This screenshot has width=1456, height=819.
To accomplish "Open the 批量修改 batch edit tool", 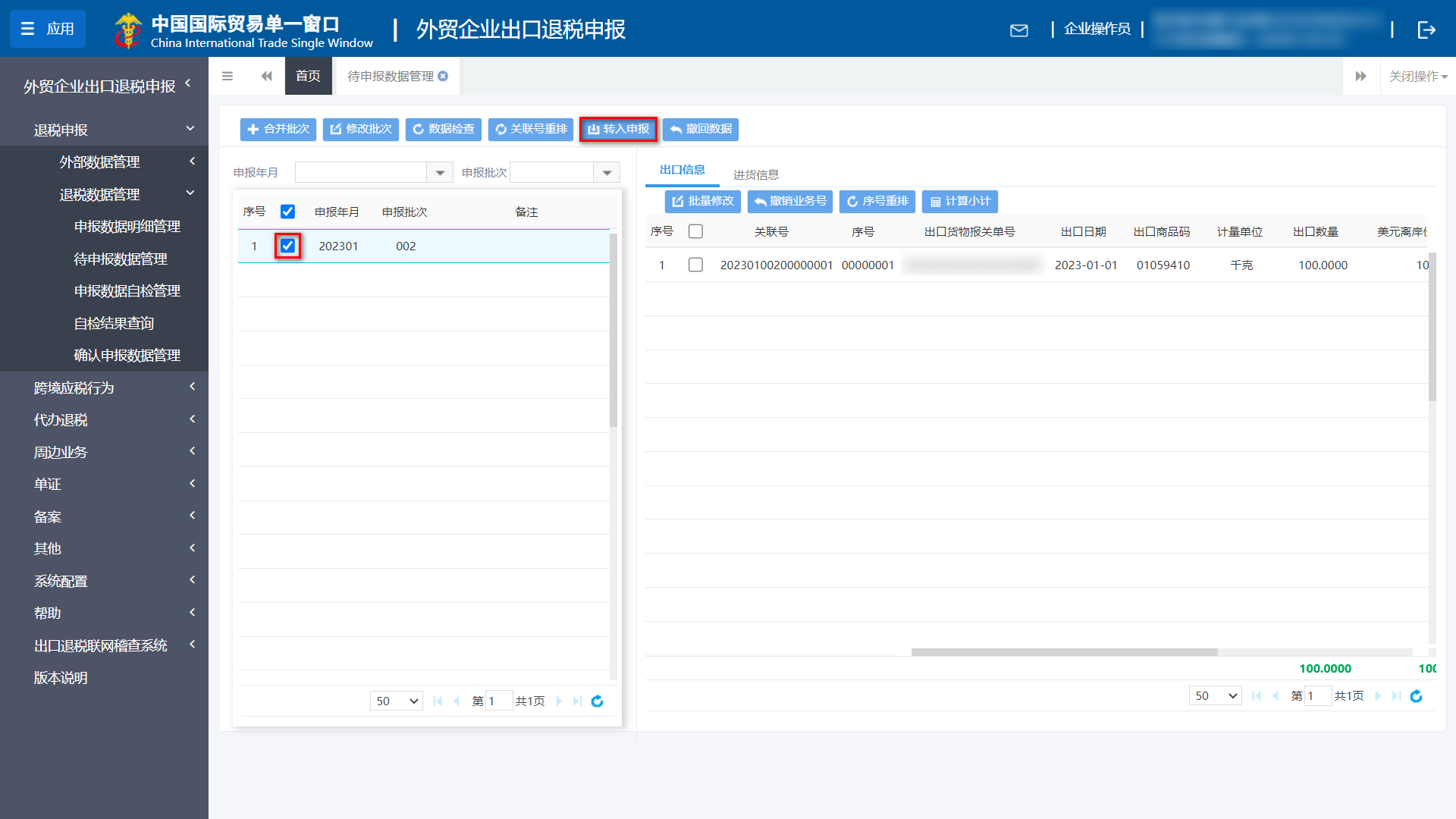I will (x=702, y=201).
